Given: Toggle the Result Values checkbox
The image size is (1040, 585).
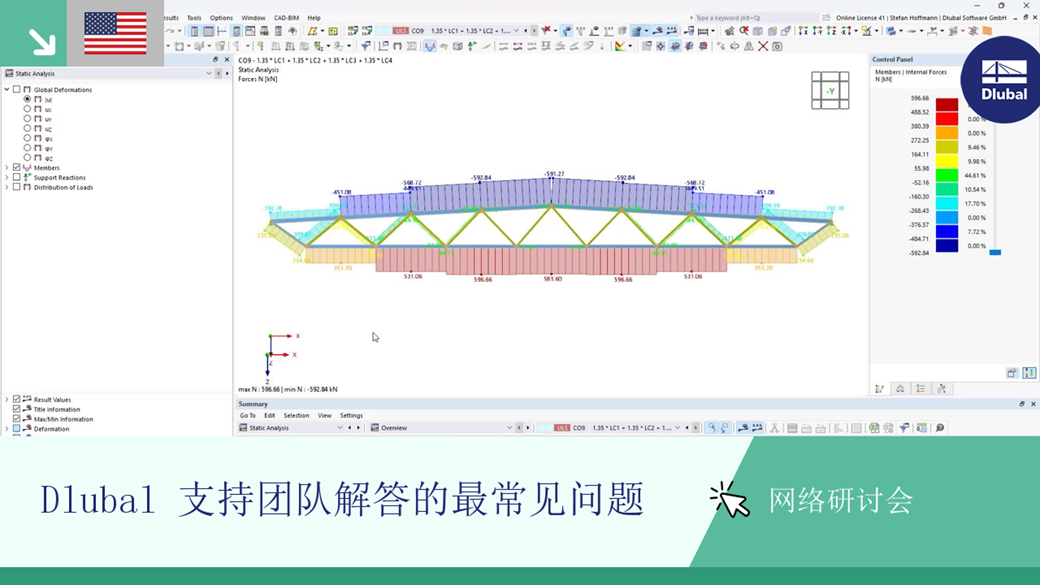Looking at the screenshot, I should tap(17, 399).
